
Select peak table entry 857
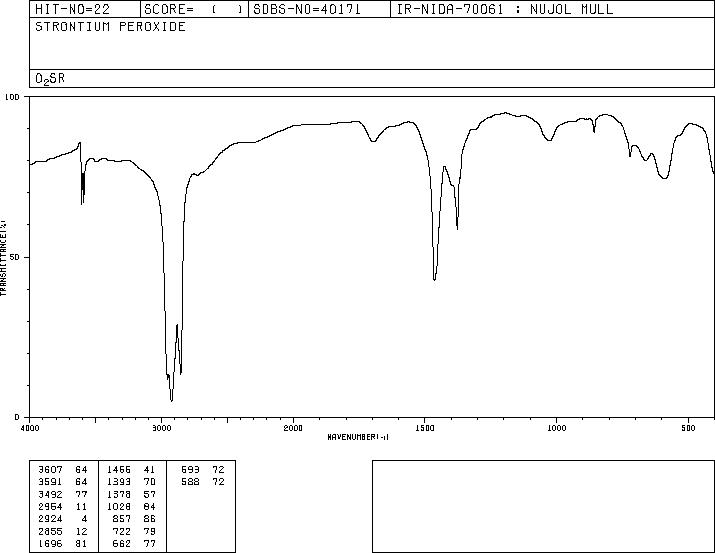[x=122, y=519]
